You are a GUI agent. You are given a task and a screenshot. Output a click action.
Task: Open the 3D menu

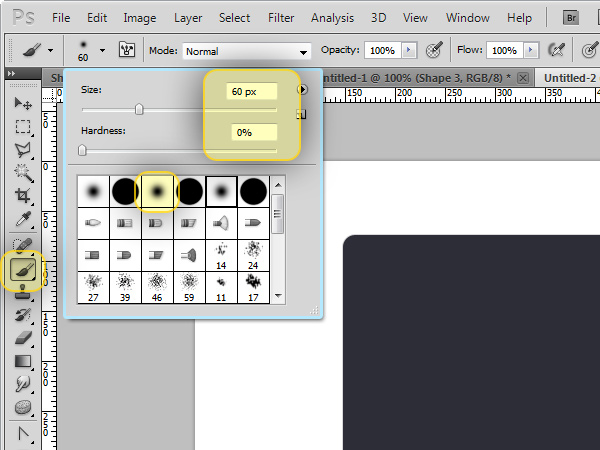[x=378, y=18]
